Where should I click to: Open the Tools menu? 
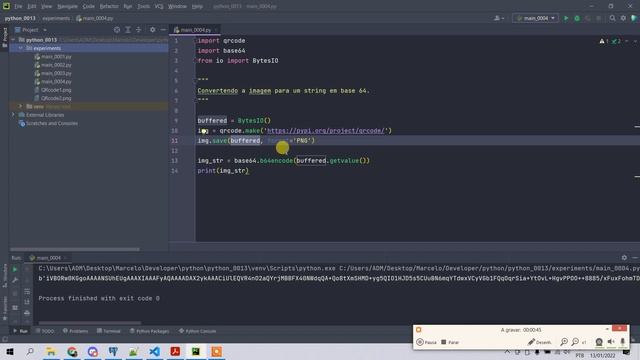click(x=143, y=7)
